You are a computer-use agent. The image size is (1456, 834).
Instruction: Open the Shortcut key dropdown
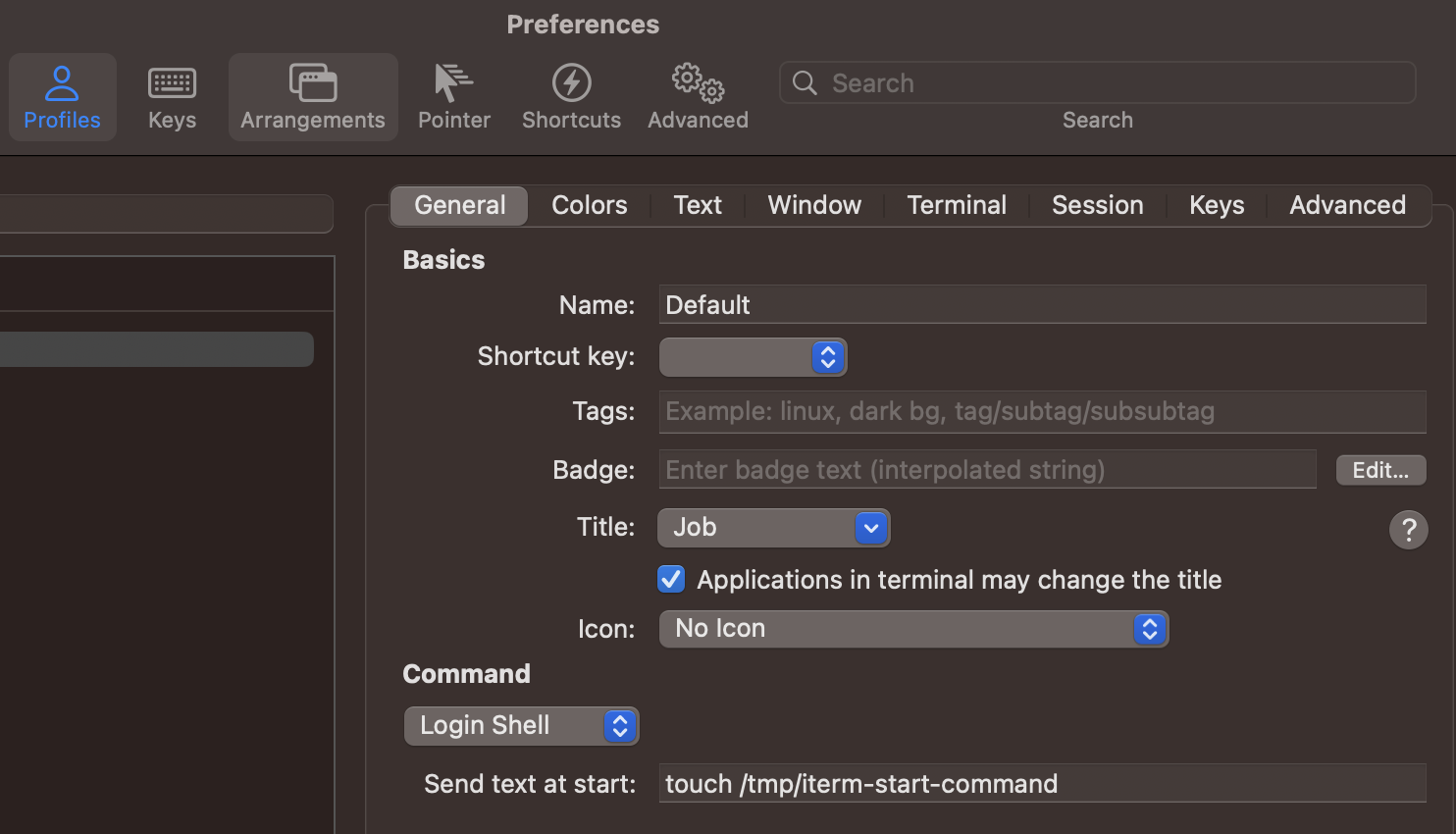pos(753,357)
